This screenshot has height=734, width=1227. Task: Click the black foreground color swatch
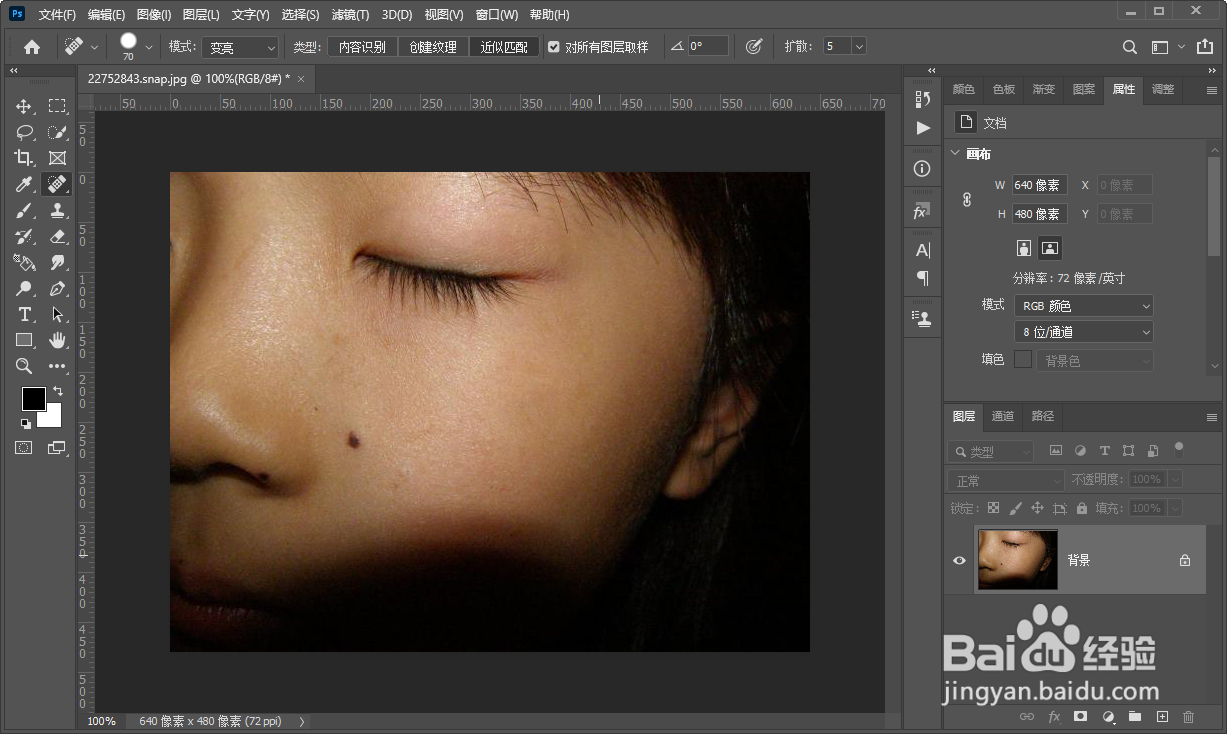pyautogui.click(x=33, y=398)
